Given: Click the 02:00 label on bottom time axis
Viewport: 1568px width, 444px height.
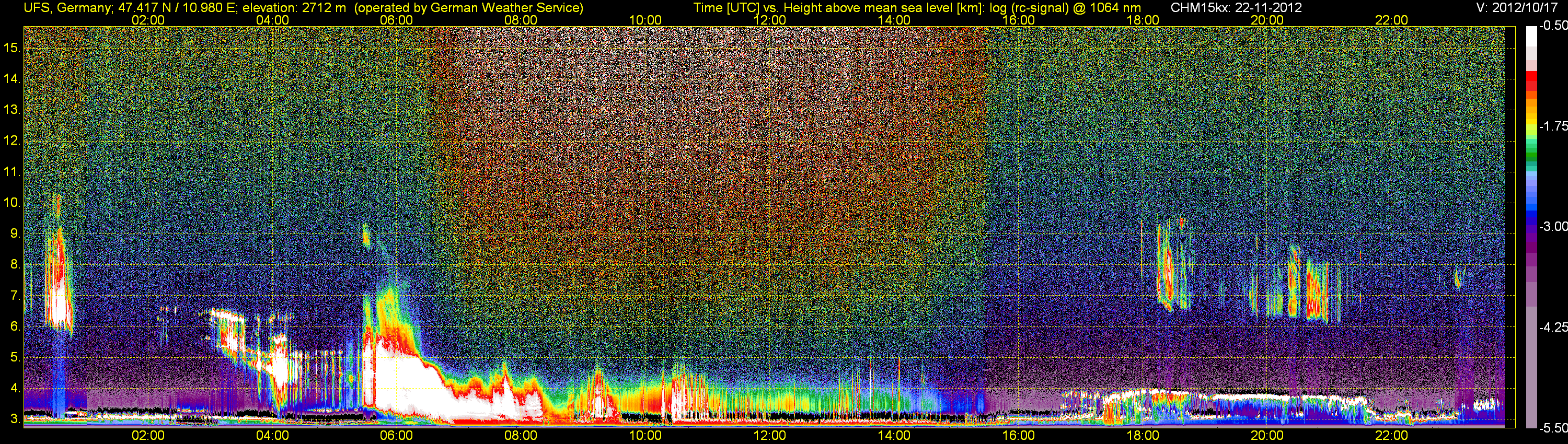Looking at the screenshot, I should pos(148,436).
